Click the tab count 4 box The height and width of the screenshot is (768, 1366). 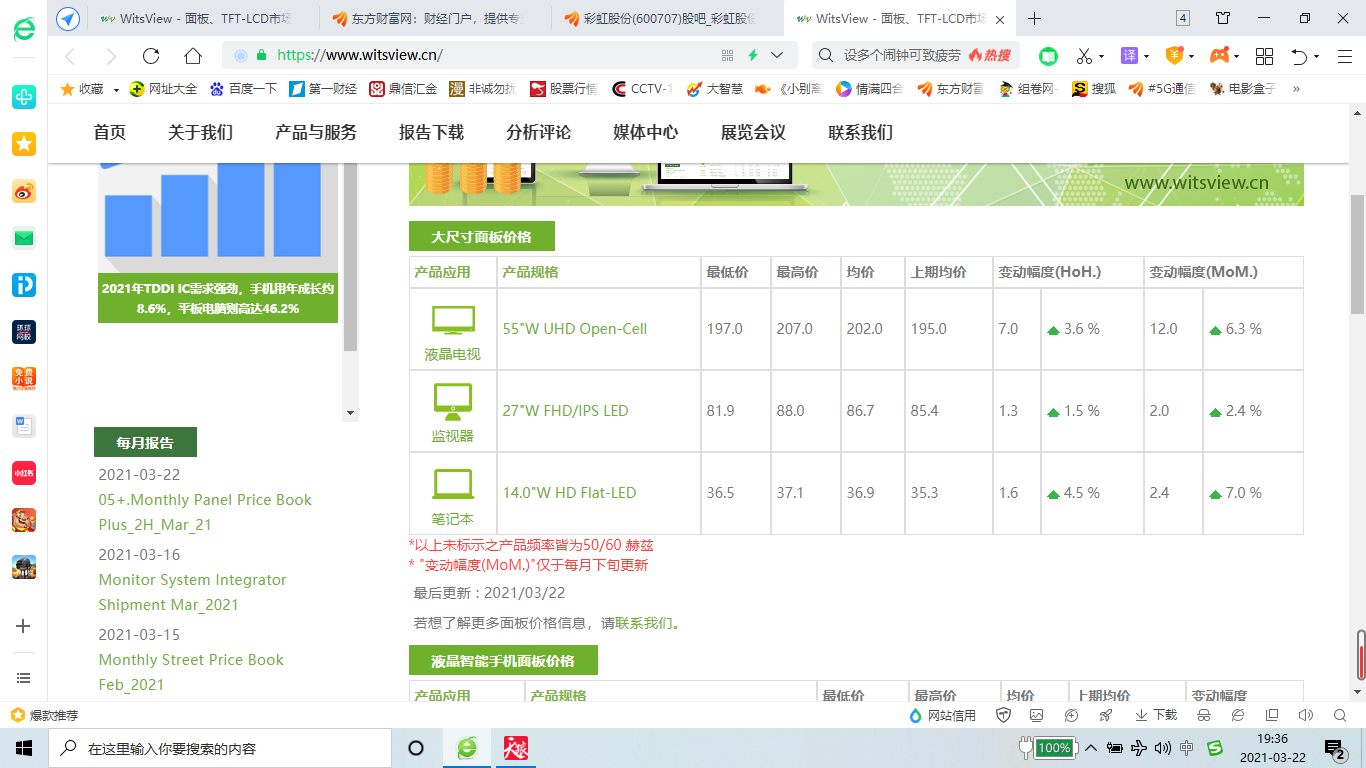(x=1183, y=18)
